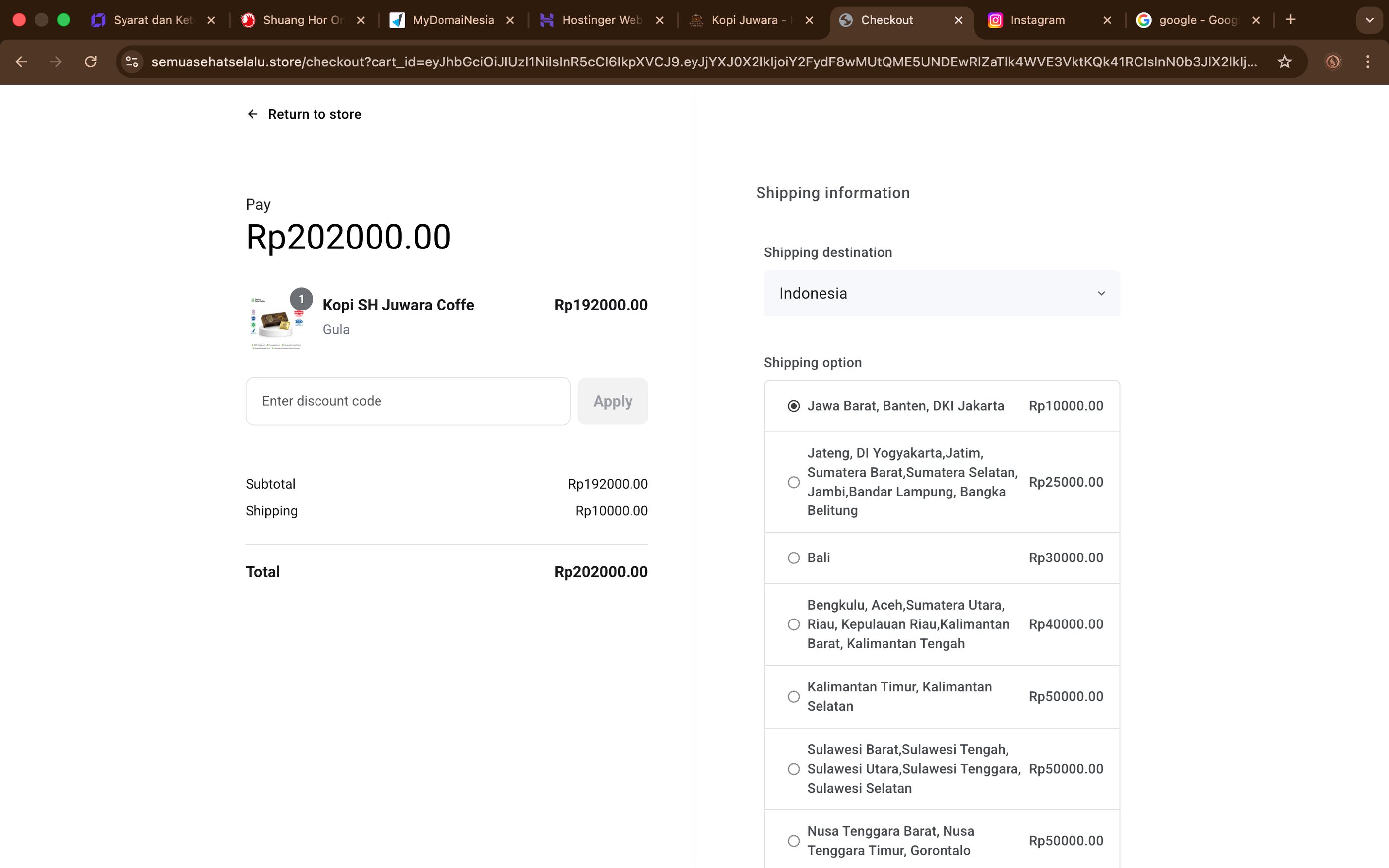Viewport: 1389px width, 868px height.
Task: Click the browser profile avatar icon
Action: click(x=1333, y=62)
